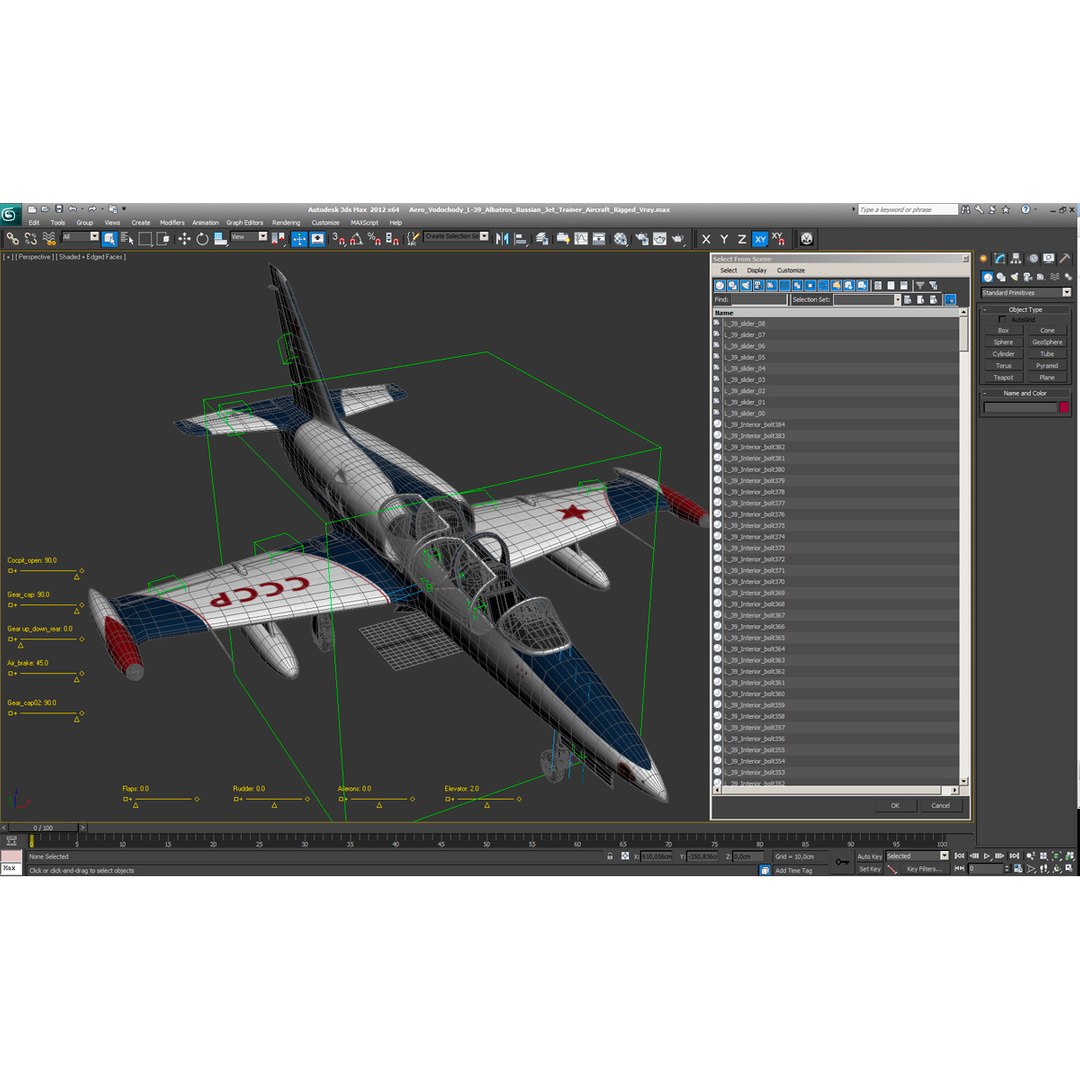Open the Utilities hammer panel tab
This screenshot has height=1080, width=1080.
tap(1065, 259)
